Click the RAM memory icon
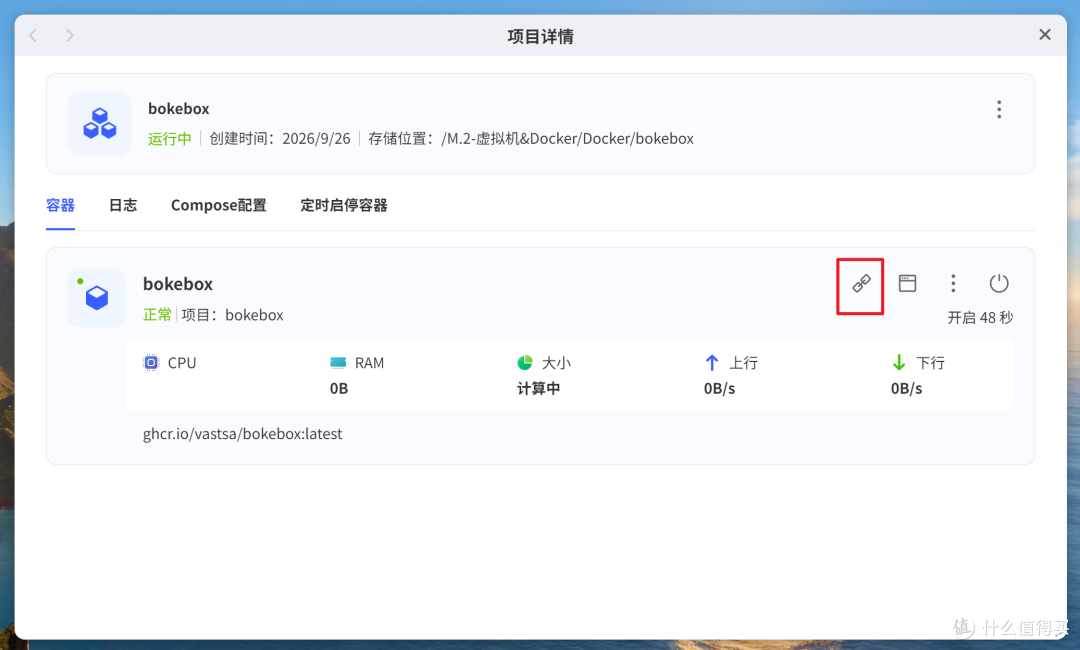The width and height of the screenshot is (1080, 650). tap(338, 362)
